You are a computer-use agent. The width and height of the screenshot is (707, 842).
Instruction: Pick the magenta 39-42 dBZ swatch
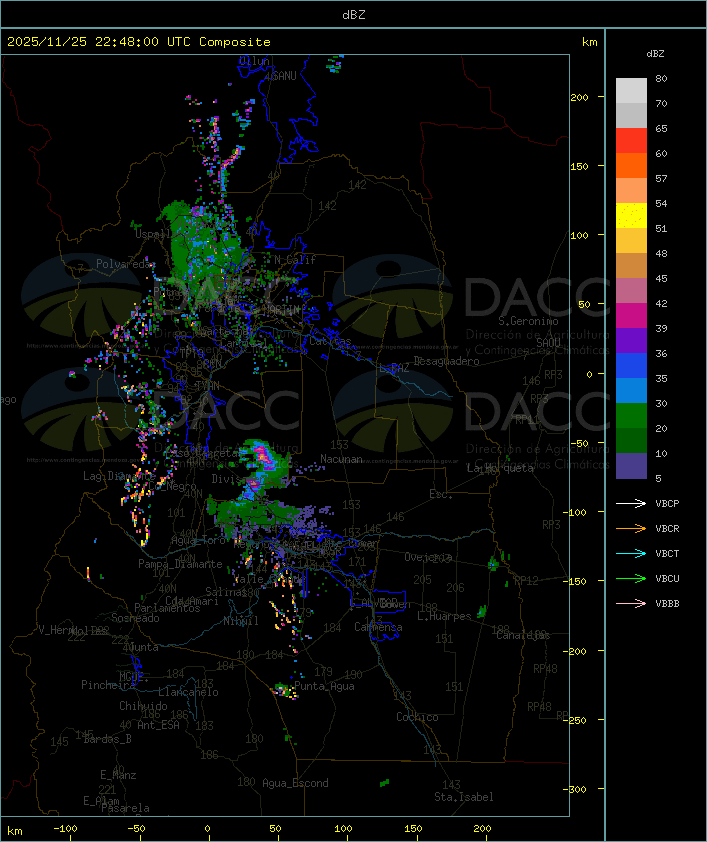pos(631,316)
